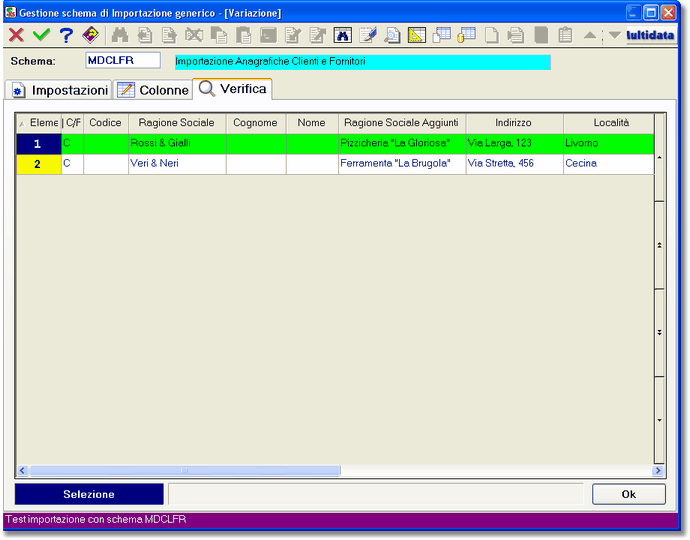Viewport: 690px width, 540px height.
Task: Click the 'Veri & Neri' cell
Action: 177,164
